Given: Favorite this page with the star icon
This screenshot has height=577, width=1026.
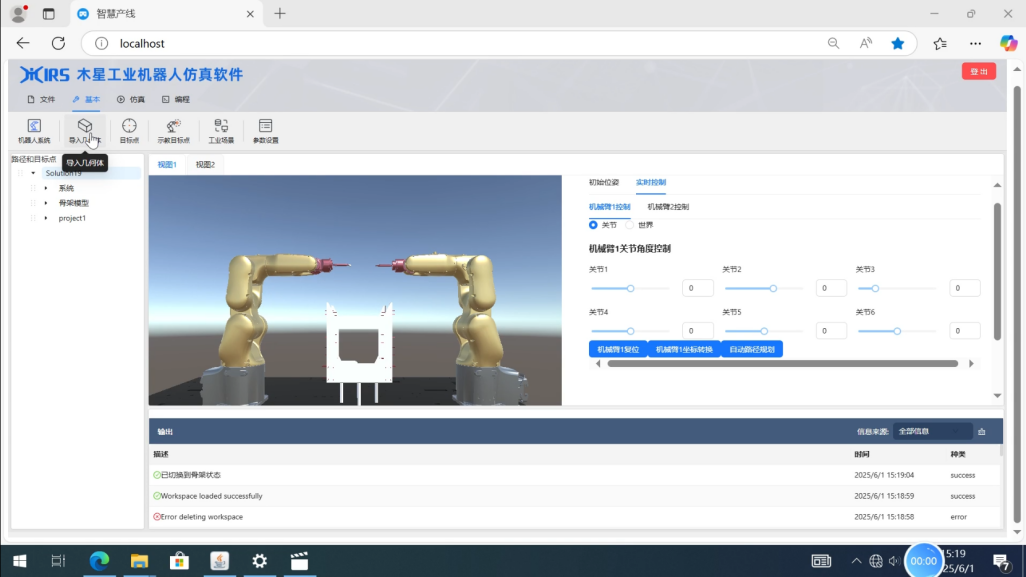Looking at the screenshot, I should (898, 43).
